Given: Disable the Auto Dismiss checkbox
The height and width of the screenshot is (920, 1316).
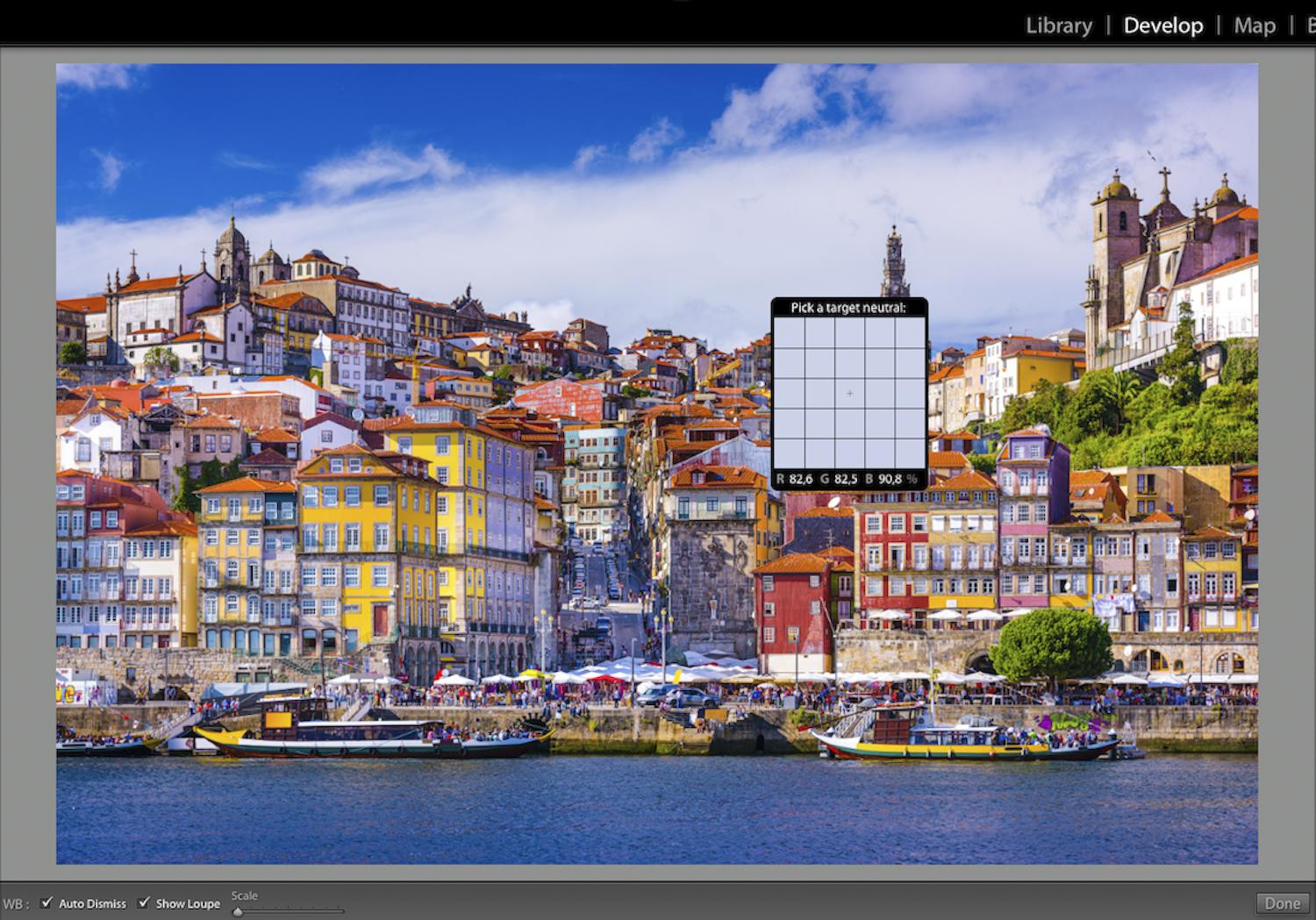Looking at the screenshot, I should [46, 902].
